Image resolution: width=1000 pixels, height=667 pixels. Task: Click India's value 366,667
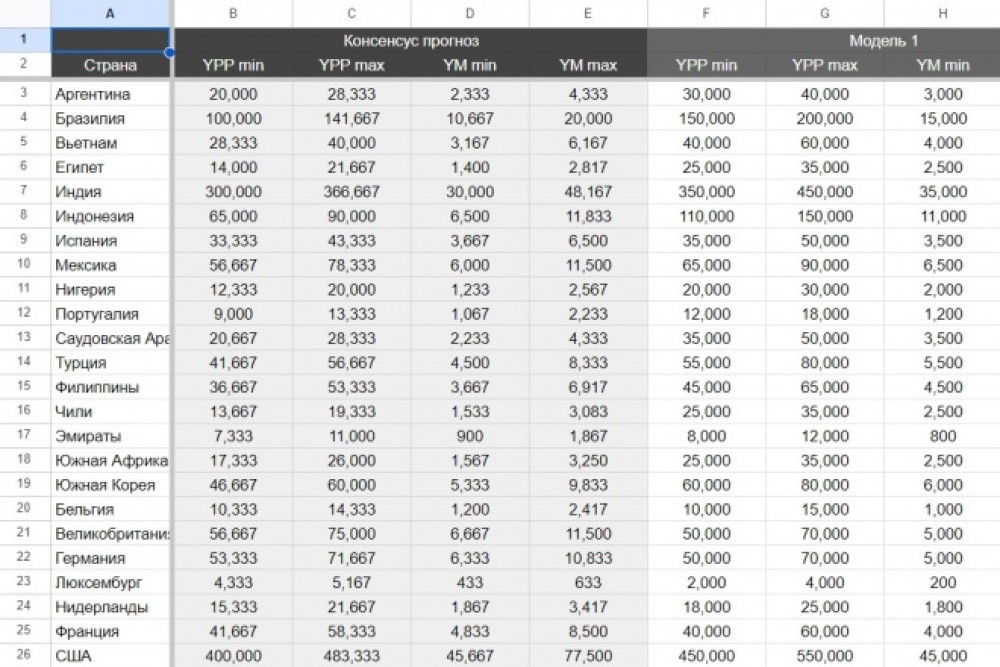[x=351, y=191]
